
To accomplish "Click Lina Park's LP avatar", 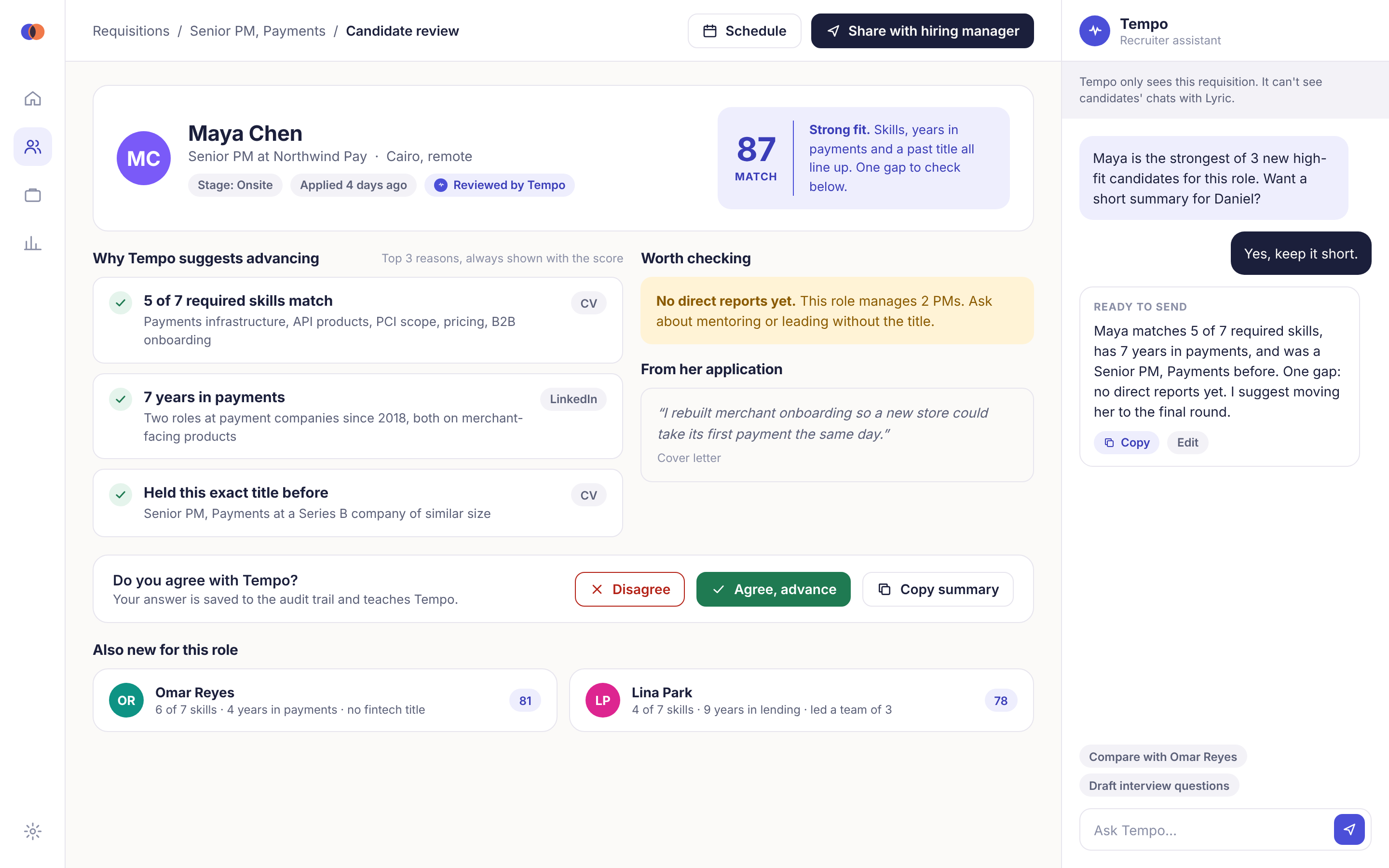I will (x=603, y=700).
